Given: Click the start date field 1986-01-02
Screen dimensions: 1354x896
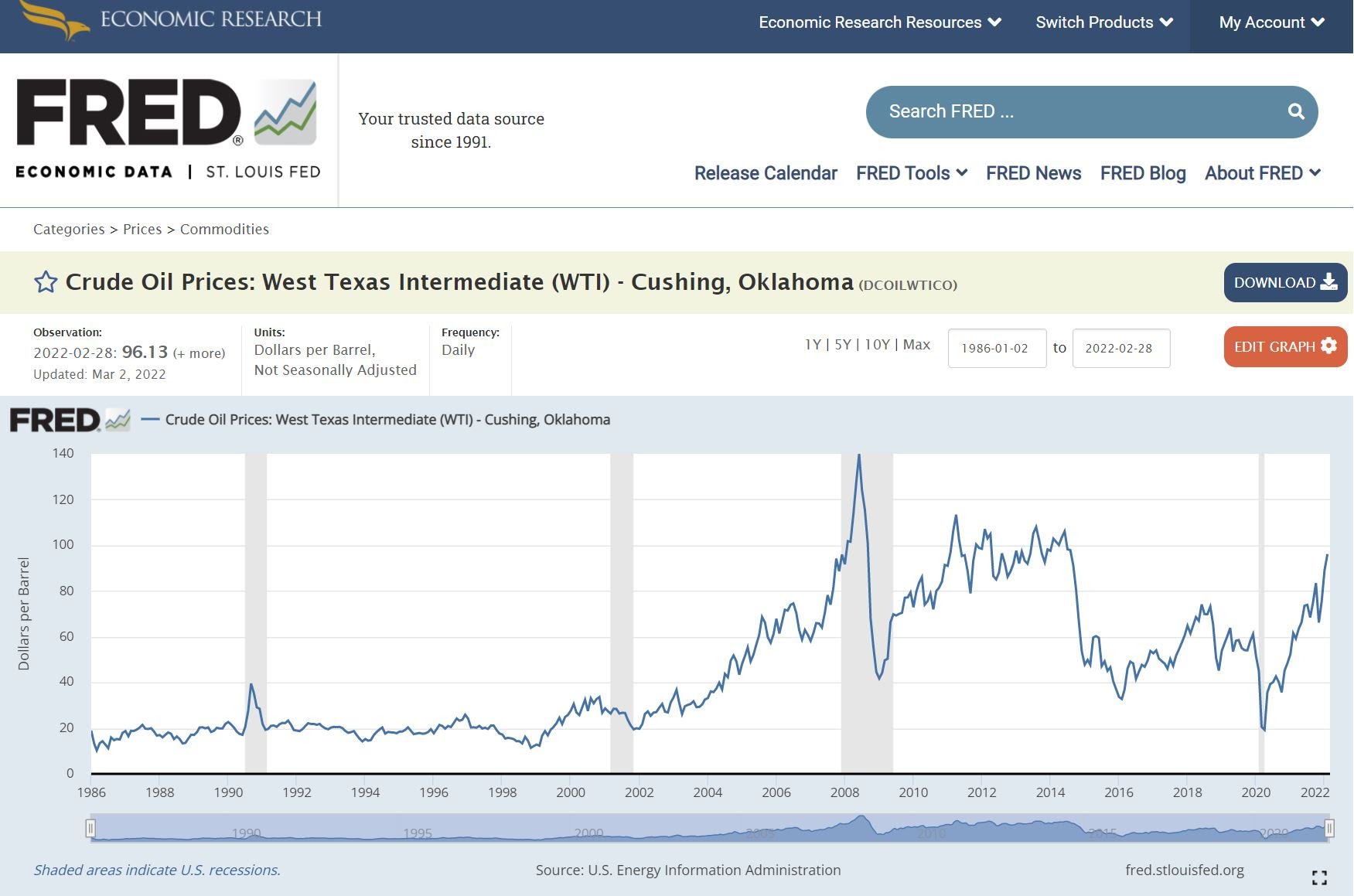Looking at the screenshot, I should coord(997,348).
